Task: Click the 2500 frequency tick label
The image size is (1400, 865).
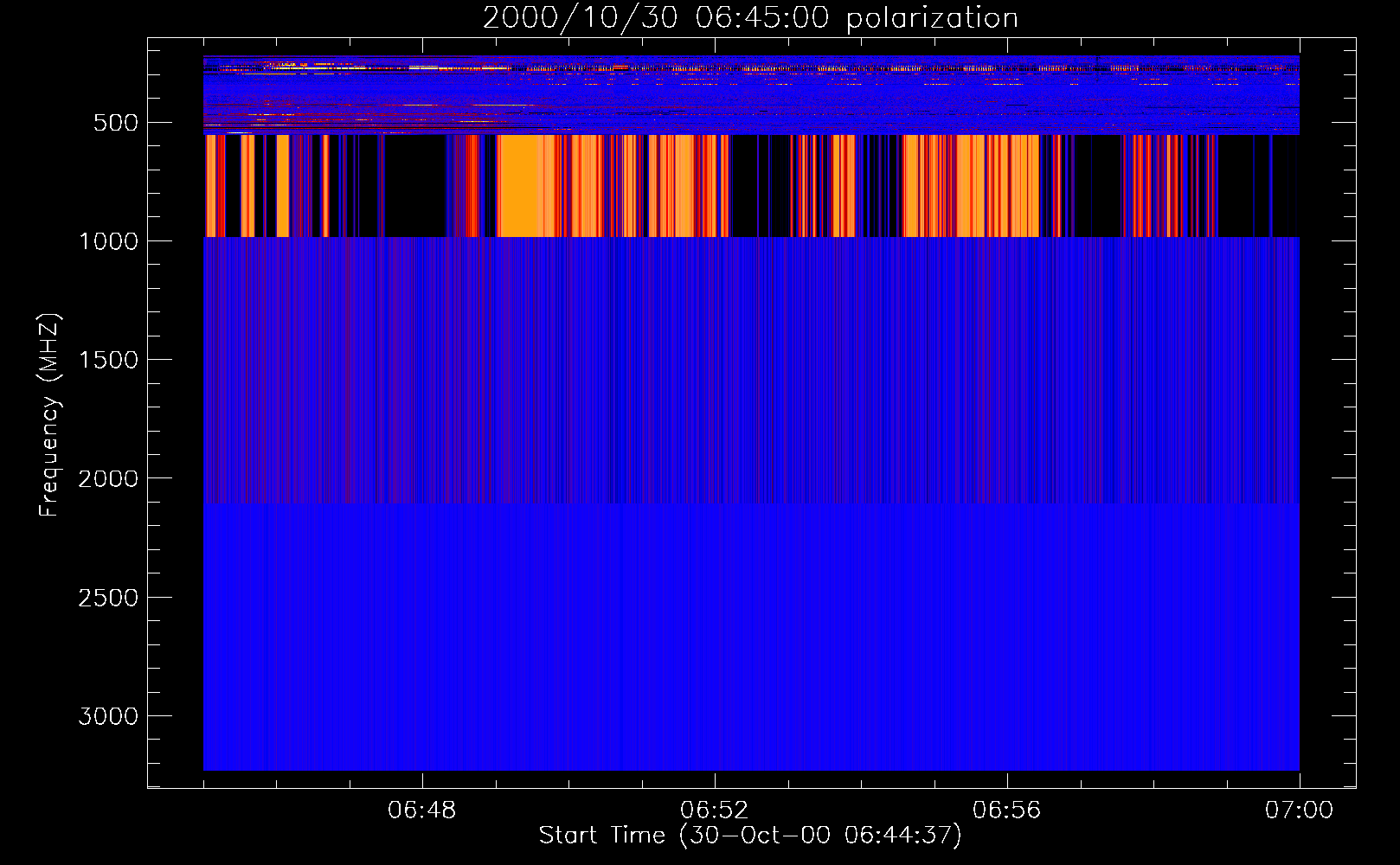Action: coord(108,598)
